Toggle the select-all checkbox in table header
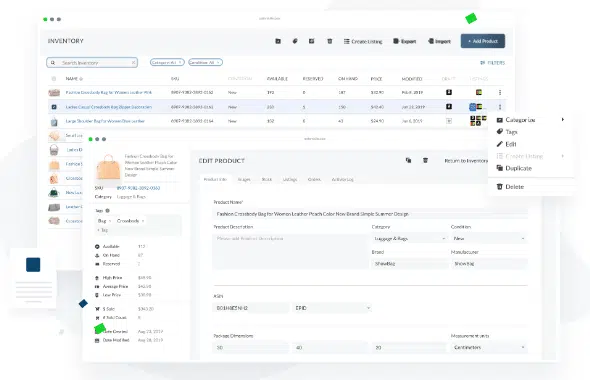Image resolution: width=590 pixels, height=380 pixels. tap(54, 79)
